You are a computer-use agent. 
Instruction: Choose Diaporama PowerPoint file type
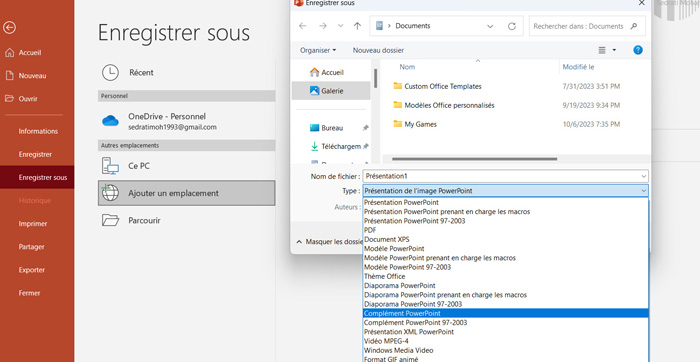click(x=505, y=286)
